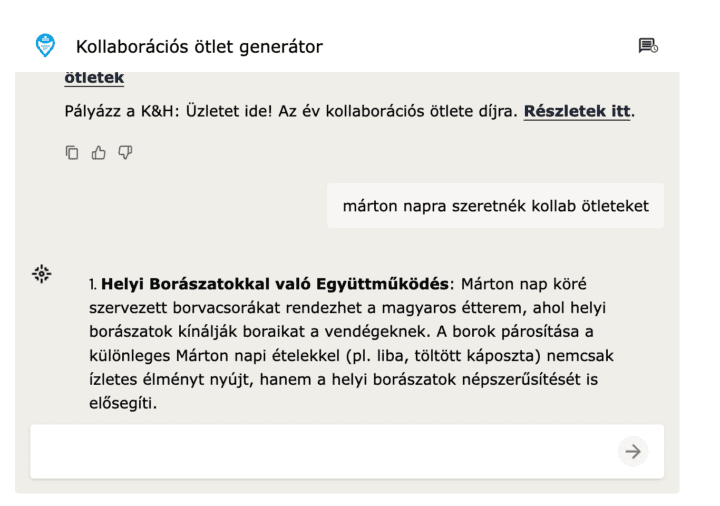The height and width of the screenshot is (506, 720).
Task: Open the underlined "ötletek" link
Action: click(94, 77)
